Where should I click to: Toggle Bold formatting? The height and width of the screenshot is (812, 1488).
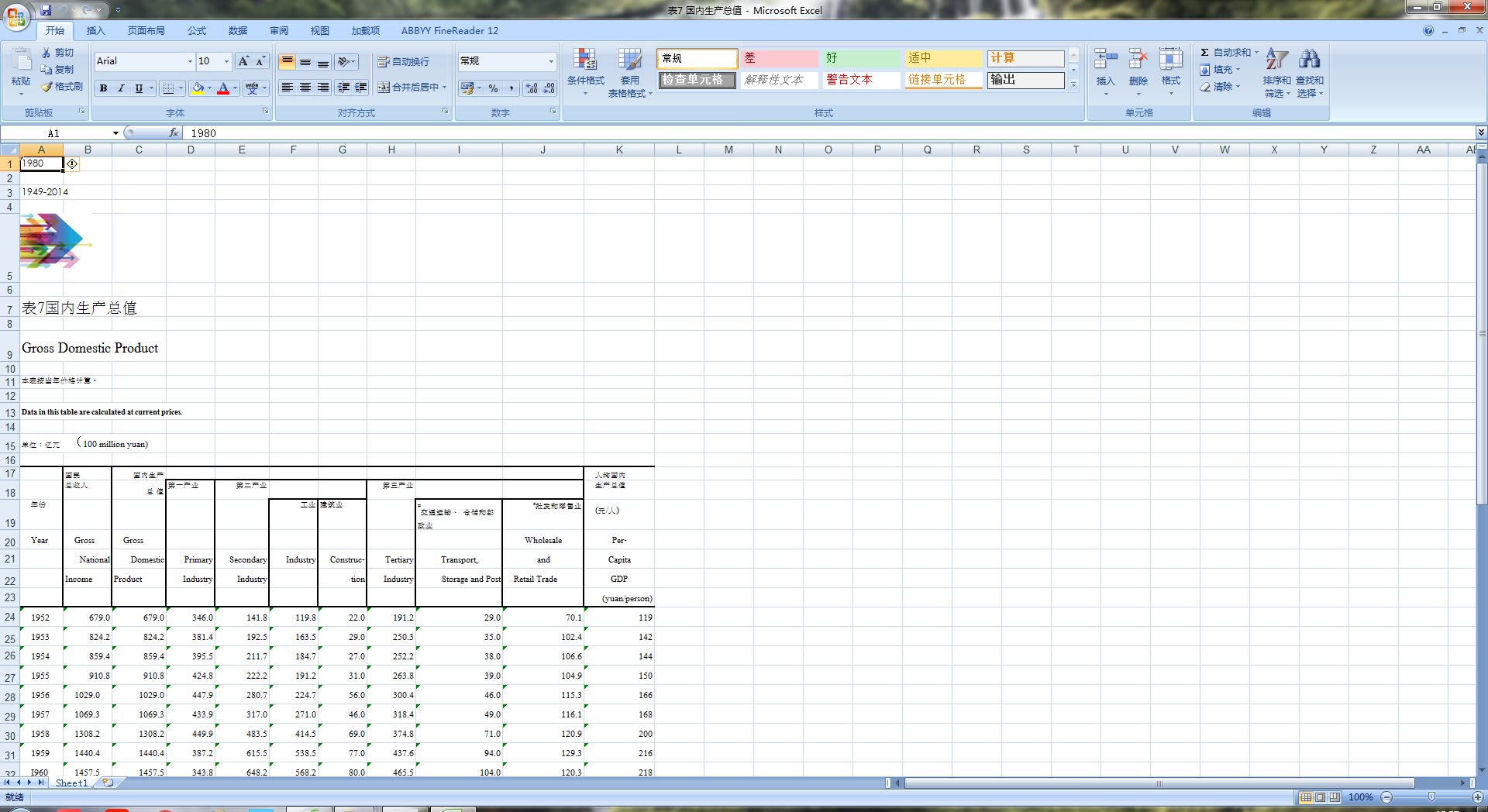[103, 88]
